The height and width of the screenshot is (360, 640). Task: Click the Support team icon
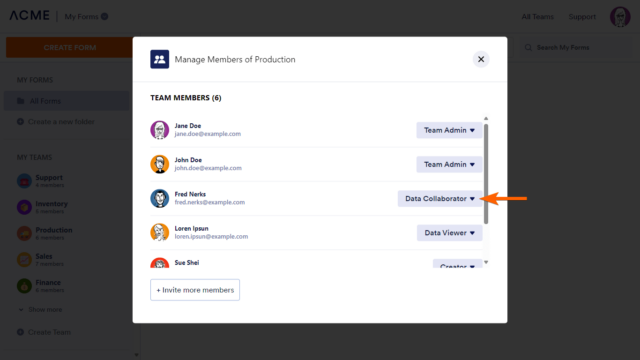[x=24, y=181]
